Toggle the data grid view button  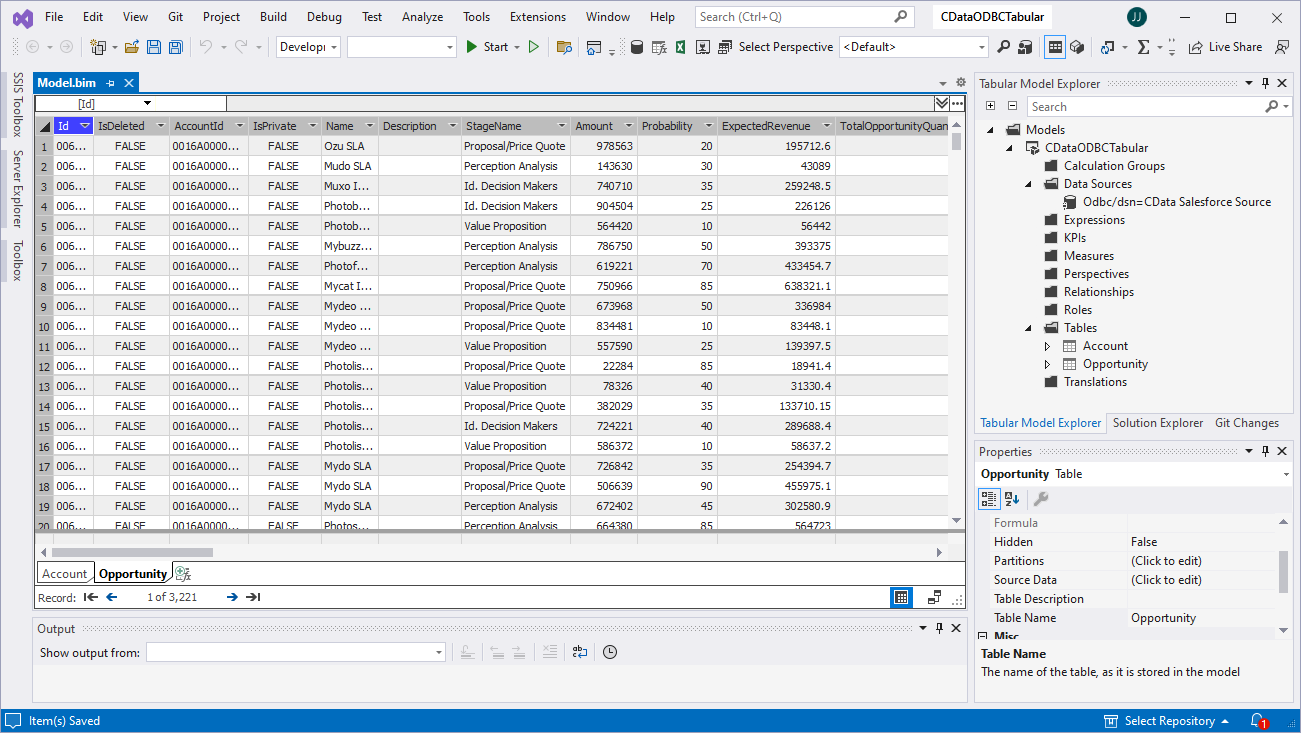click(901, 597)
